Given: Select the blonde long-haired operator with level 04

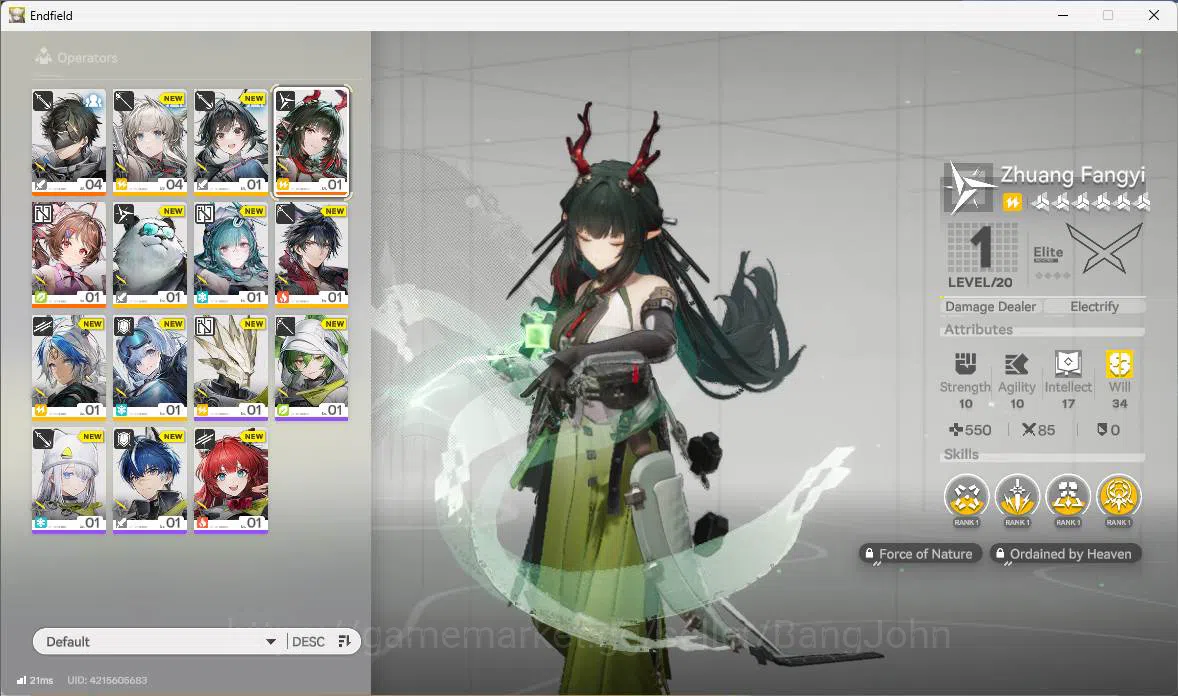Looking at the screenshot, I should coord(150,142).
